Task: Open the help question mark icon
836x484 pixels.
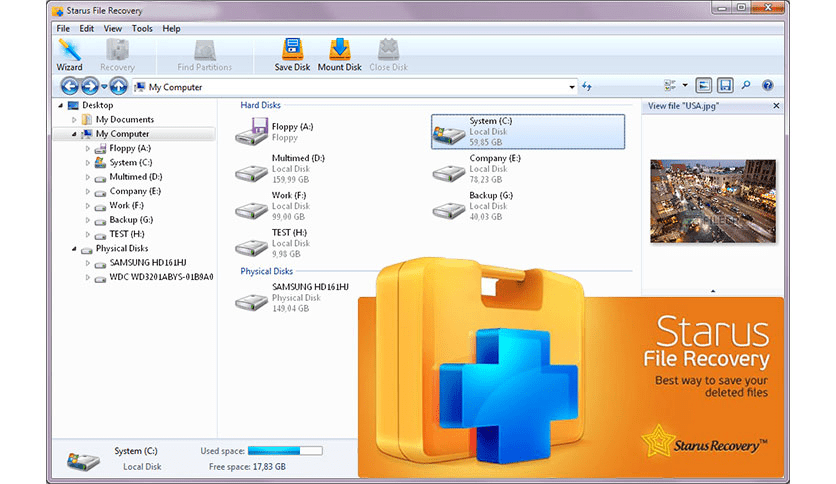Action: coord(768,87)
